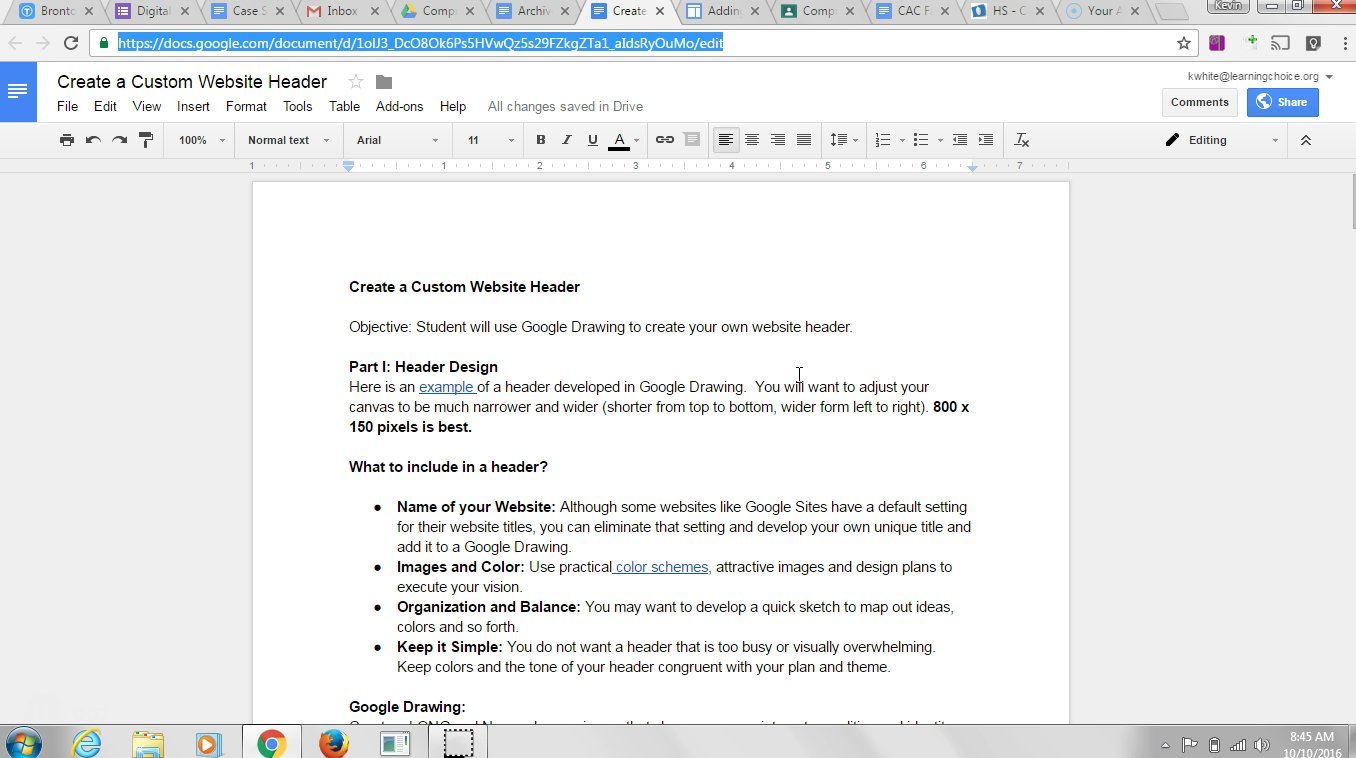This screenshot has width=1356, height=758.
Task: Open the 'color schemes' hyperlink in document
Action: coord(661,567)
